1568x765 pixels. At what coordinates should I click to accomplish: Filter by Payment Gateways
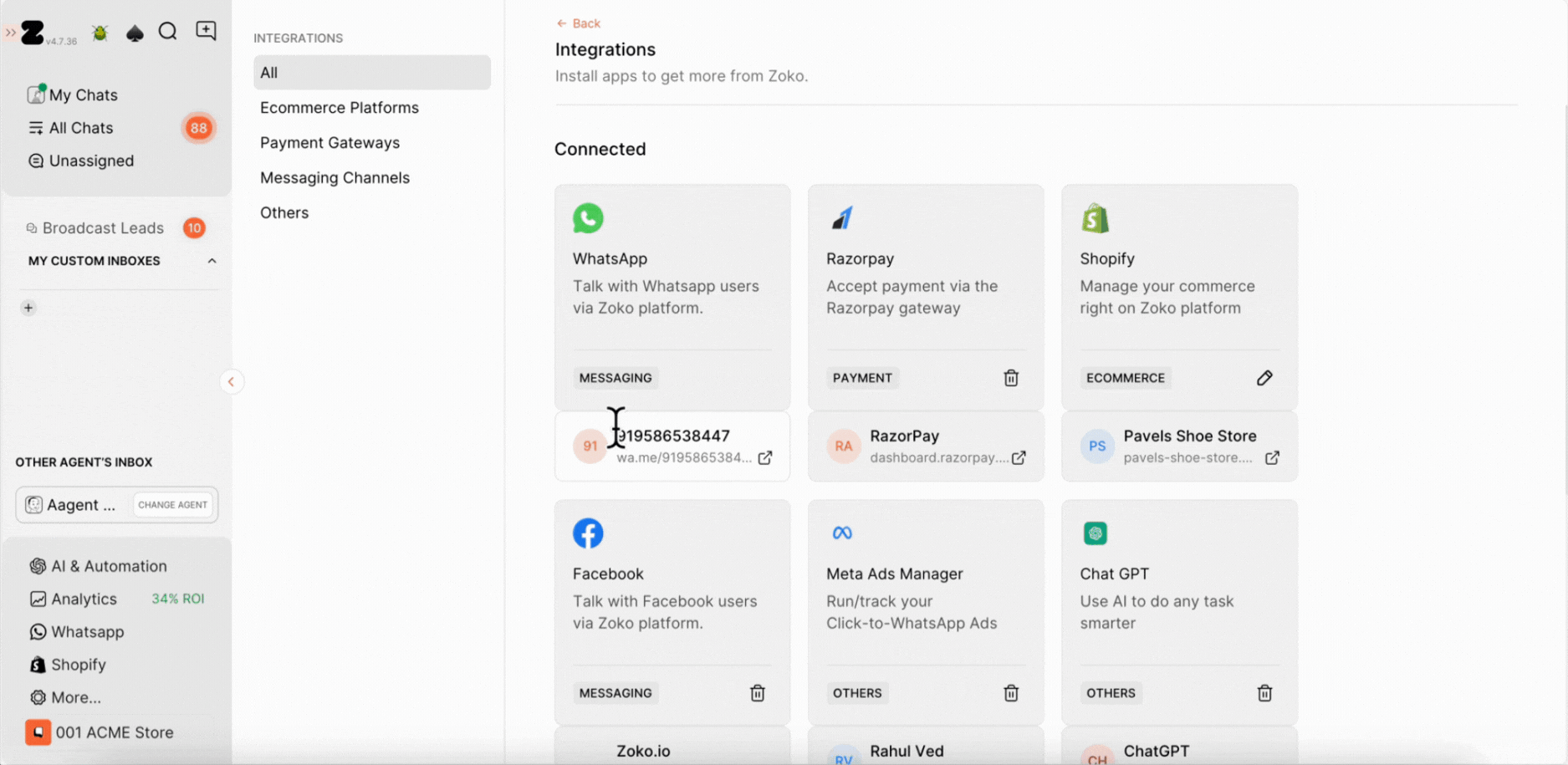coord(330,143)
